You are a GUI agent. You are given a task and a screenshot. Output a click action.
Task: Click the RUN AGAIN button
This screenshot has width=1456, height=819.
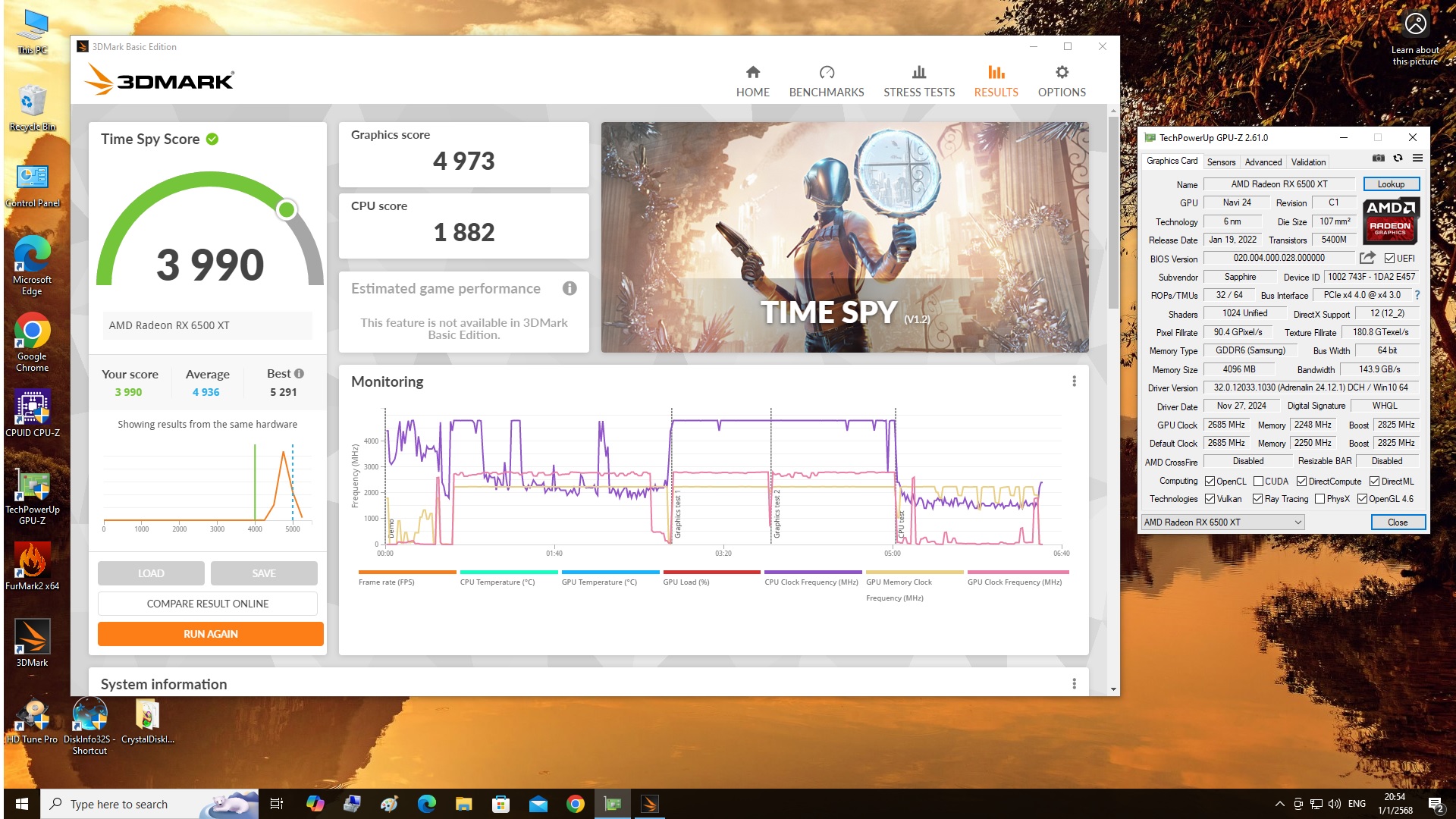(210, 634)
